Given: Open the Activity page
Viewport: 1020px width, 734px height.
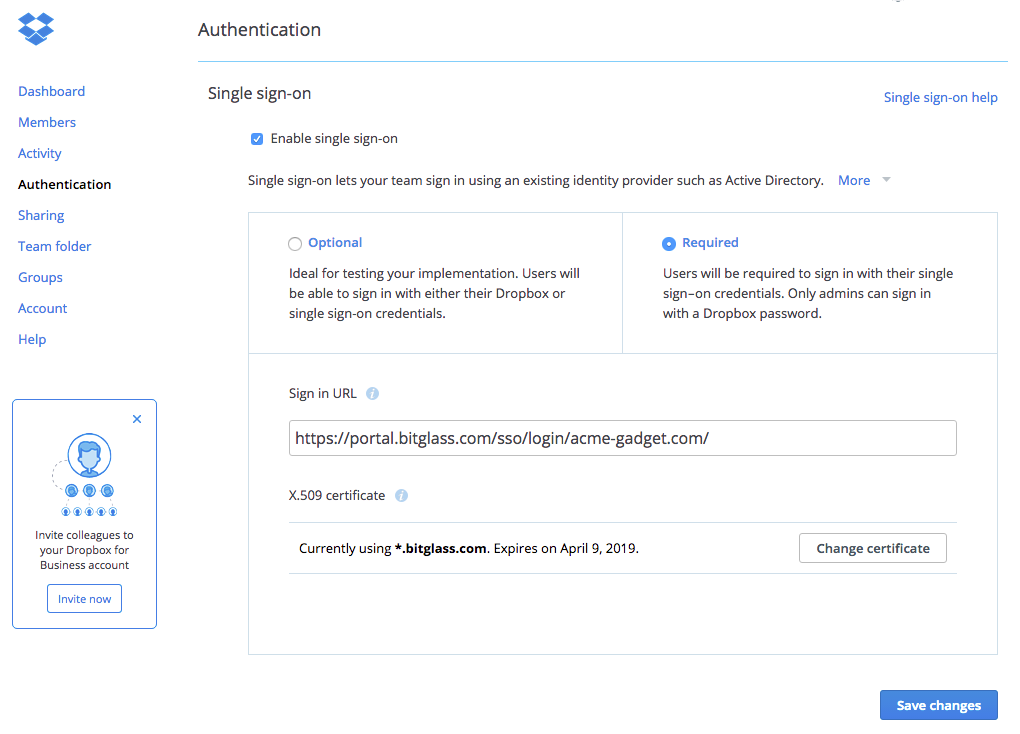Looking at the screenshot, I should pos(39,153).
